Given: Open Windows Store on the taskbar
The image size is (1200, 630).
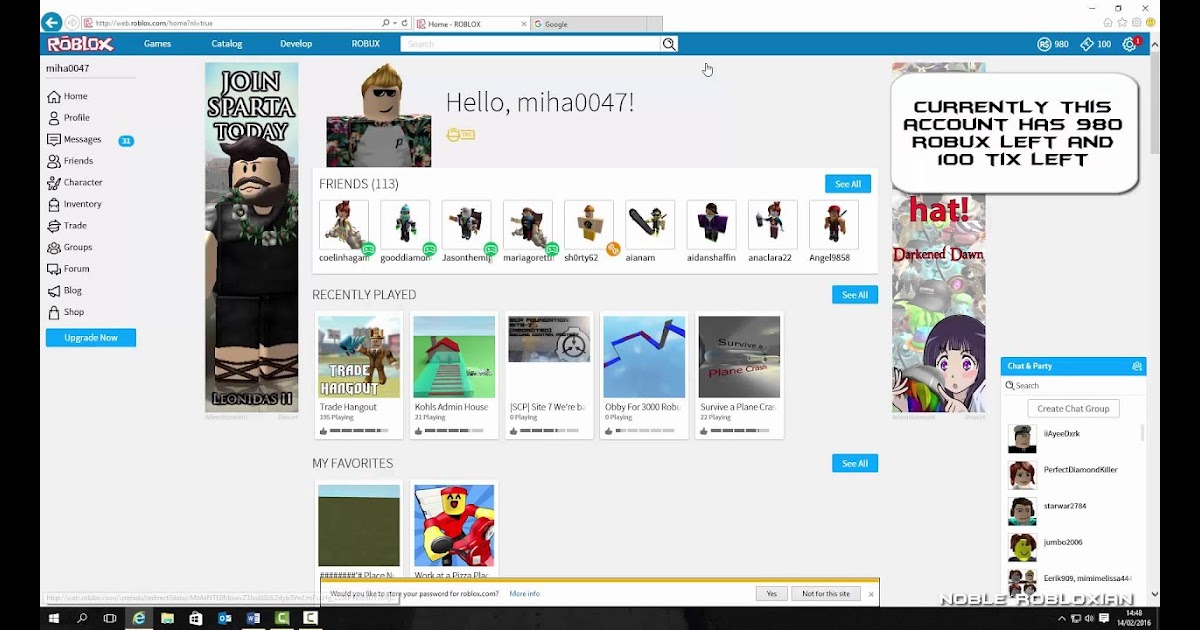Looking at the screenshot, I should (196, 619).
